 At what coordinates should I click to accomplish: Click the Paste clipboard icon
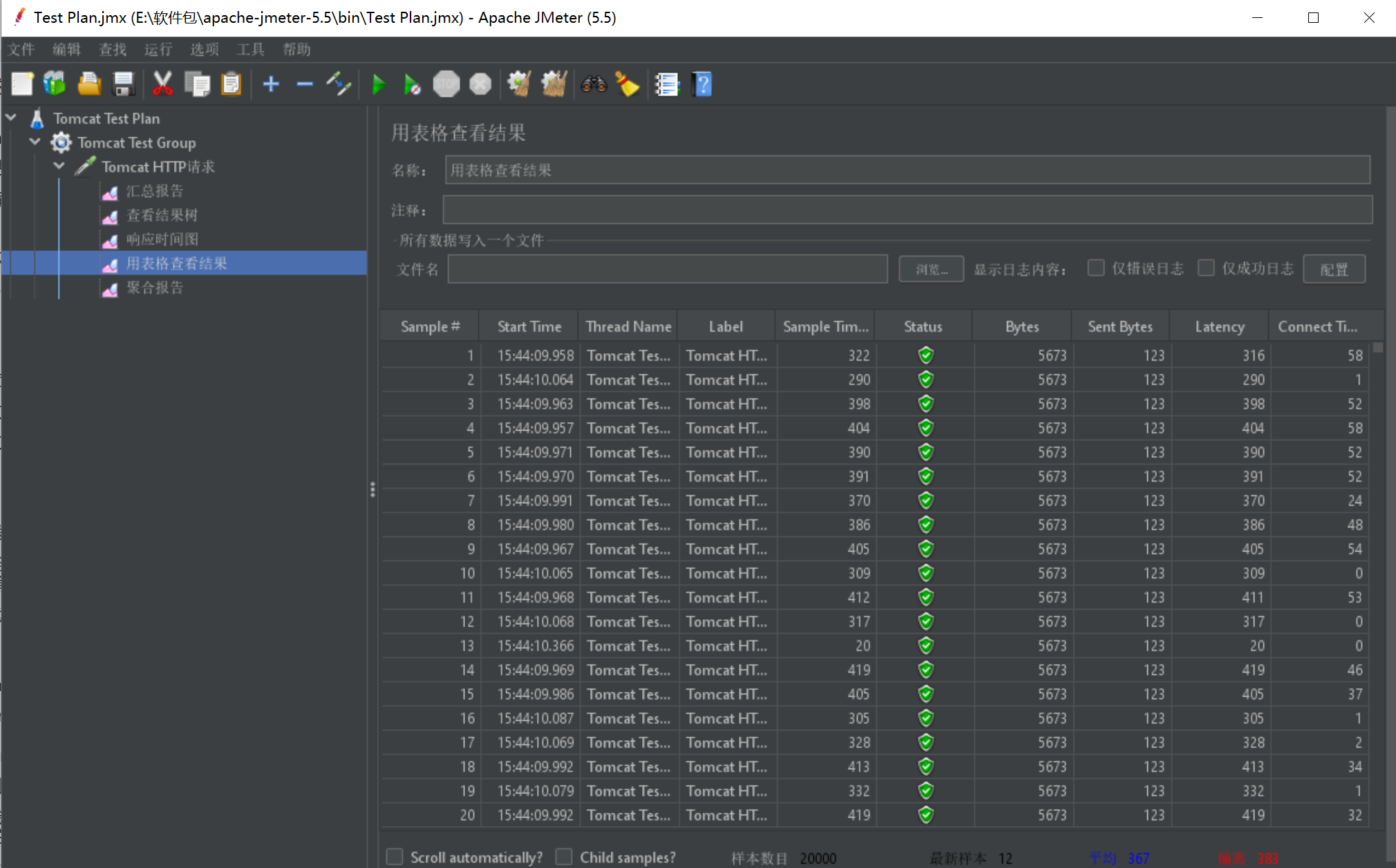click(x=231, y=84)
